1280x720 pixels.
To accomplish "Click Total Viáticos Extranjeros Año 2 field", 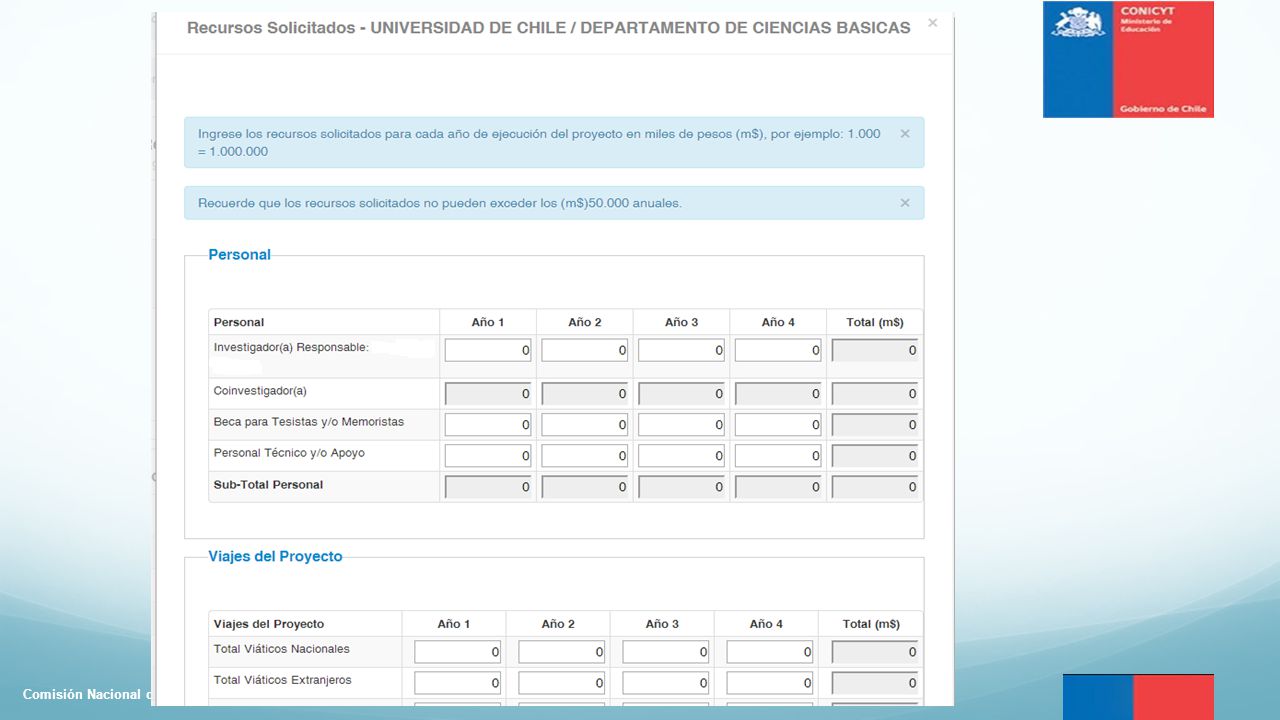I will [562, 683].
